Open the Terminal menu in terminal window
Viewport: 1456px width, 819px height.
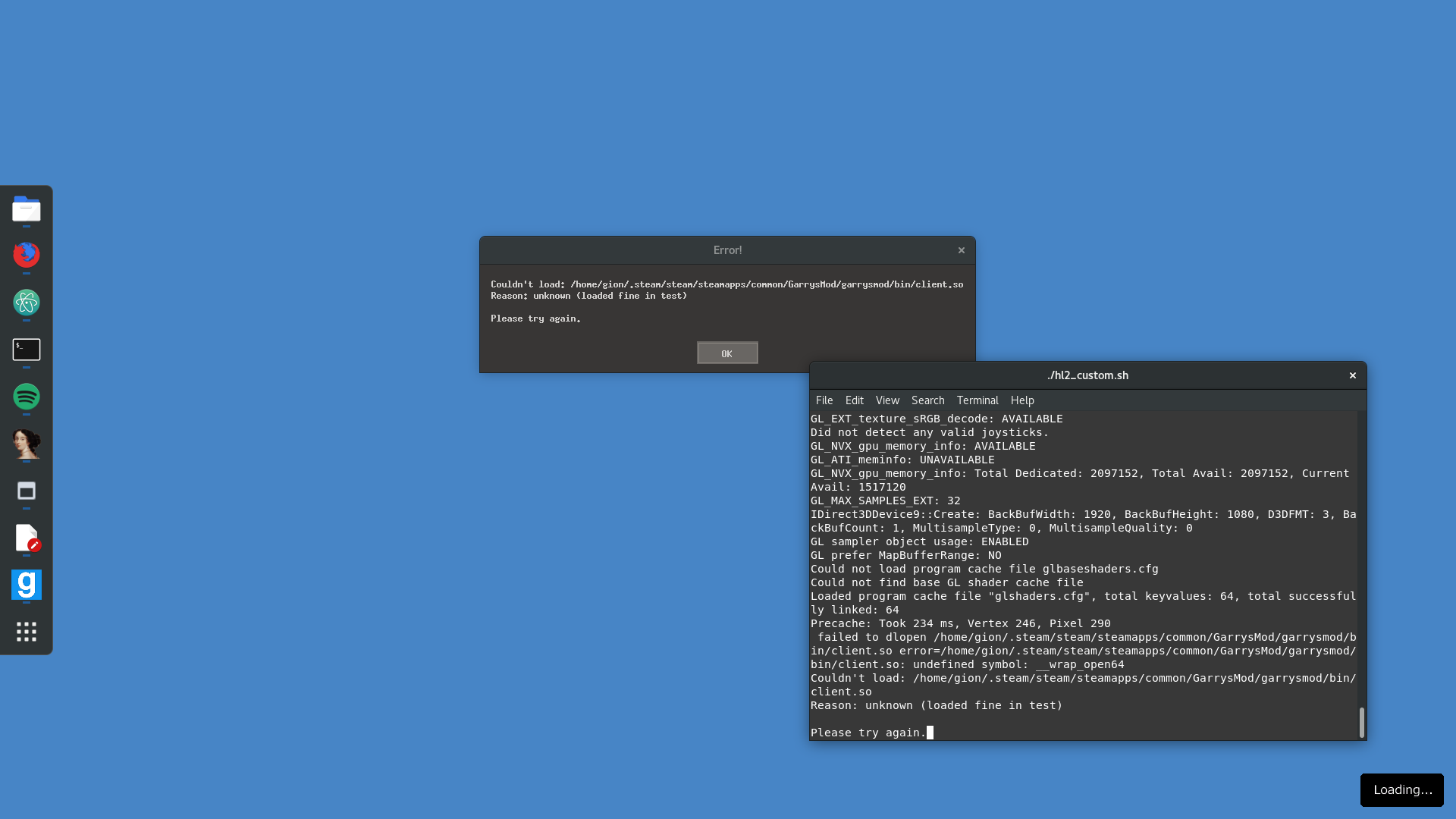(977, 400)
